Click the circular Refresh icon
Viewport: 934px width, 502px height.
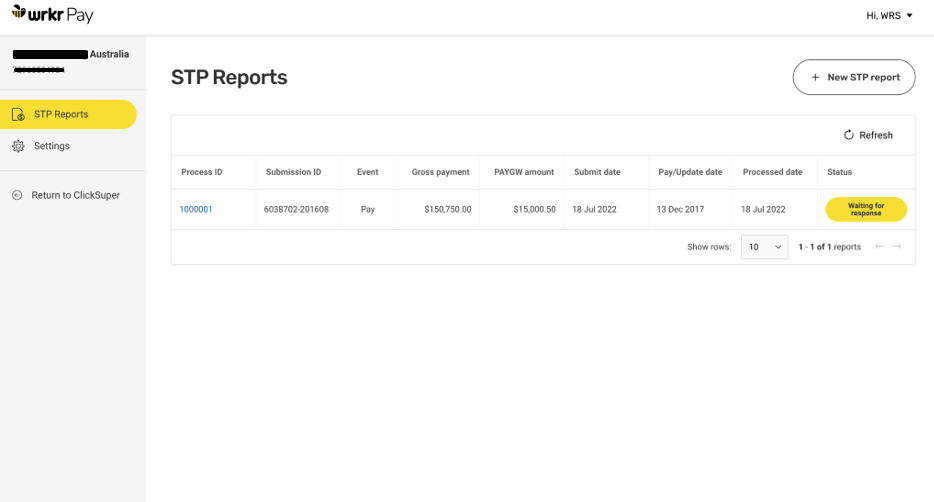click(x=849, y=135)
